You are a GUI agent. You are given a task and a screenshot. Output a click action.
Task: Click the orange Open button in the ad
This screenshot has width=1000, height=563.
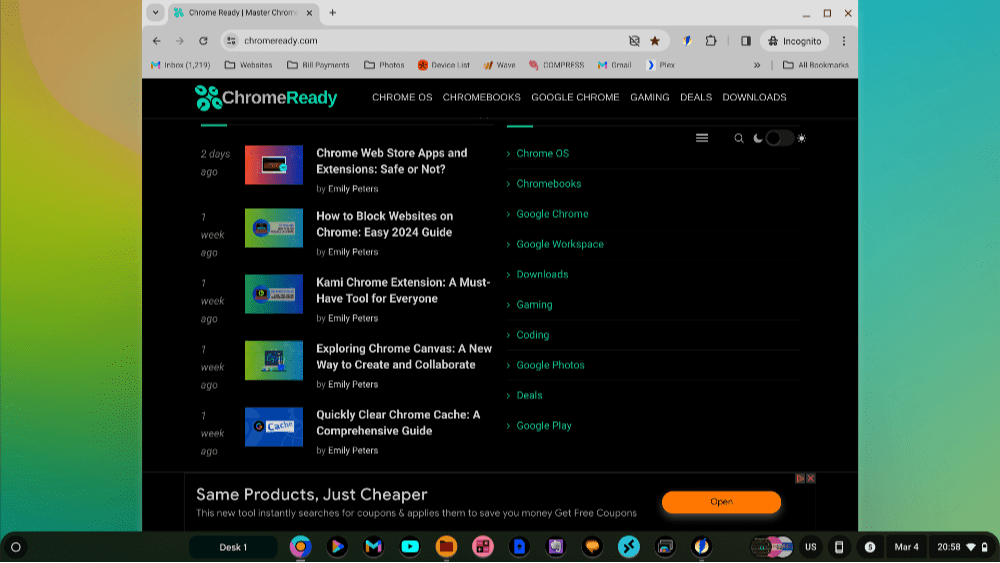click(x=721, y=502)
